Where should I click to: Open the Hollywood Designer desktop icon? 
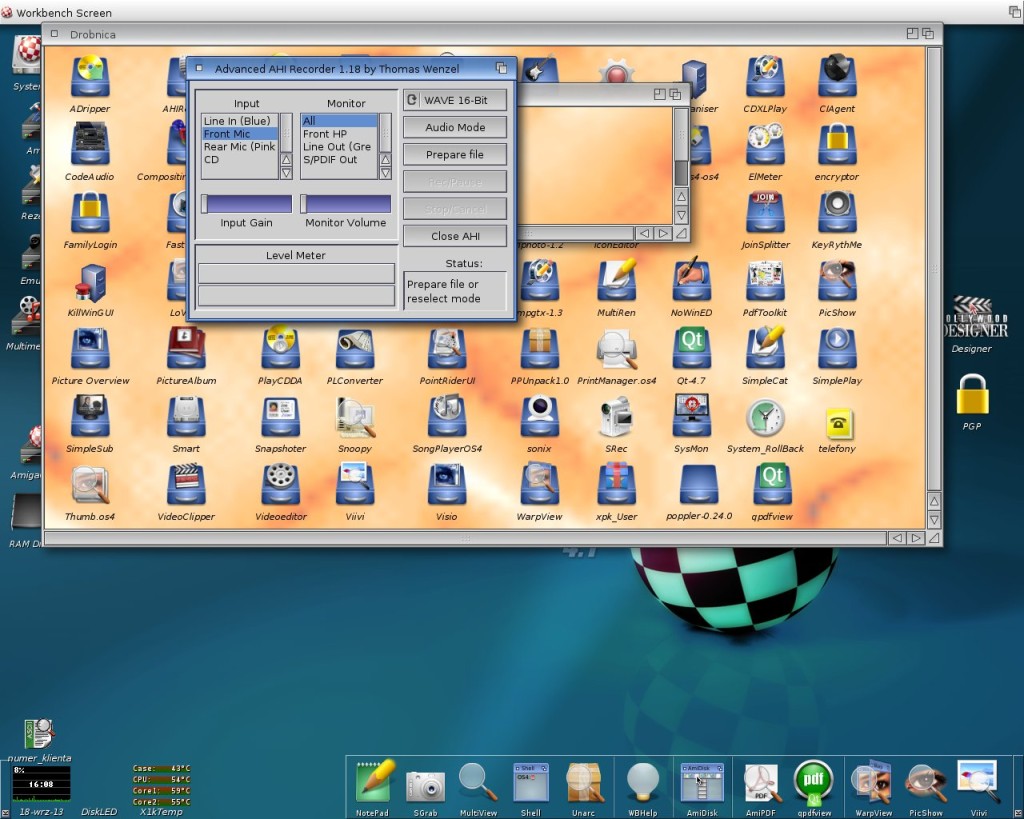[x=972, y=317]
